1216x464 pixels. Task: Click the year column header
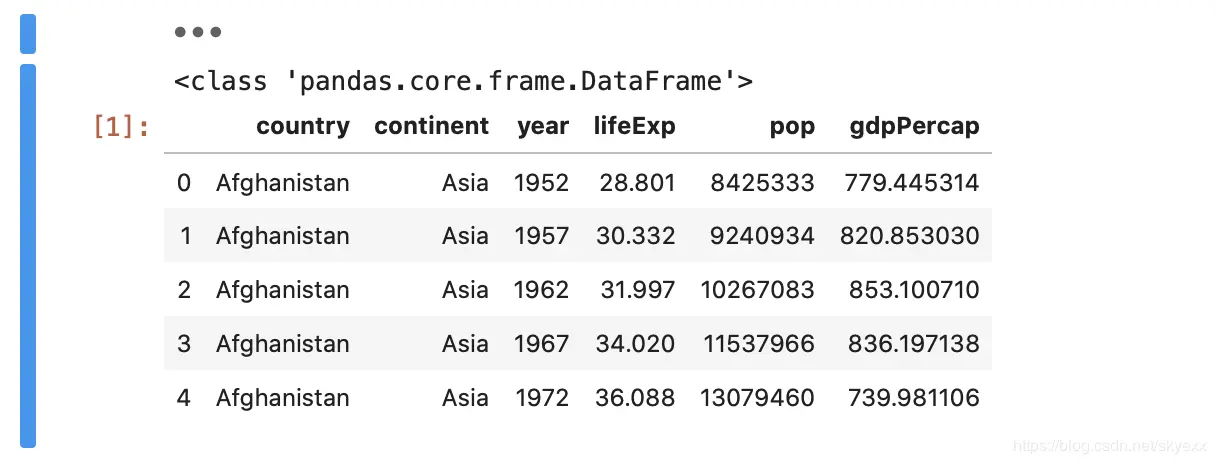[x=542, y=127]
